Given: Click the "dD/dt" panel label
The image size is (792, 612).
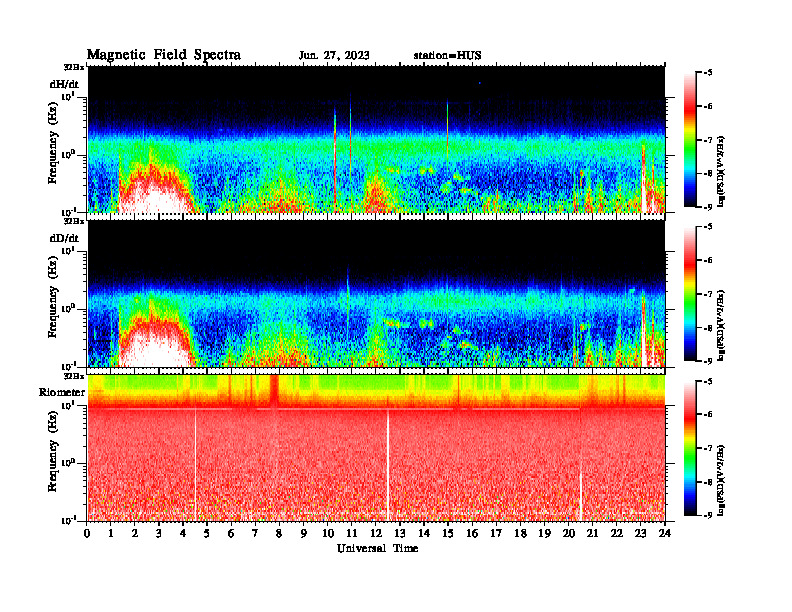Looking at the screenshot, I should (x=64, y=238).
